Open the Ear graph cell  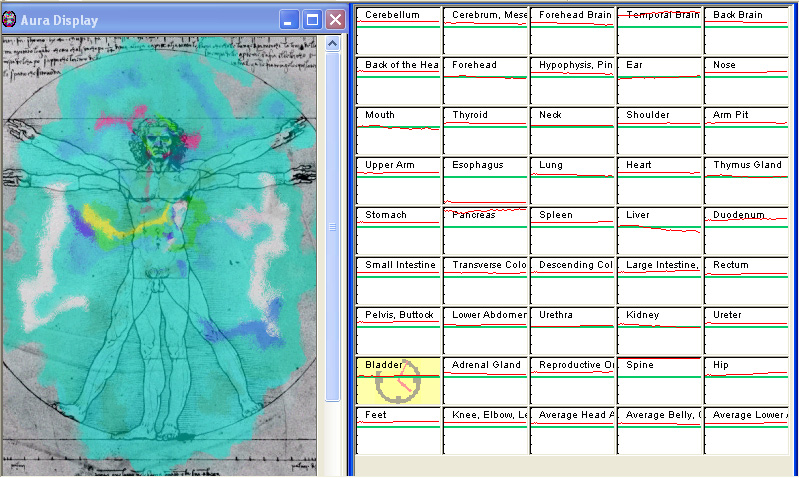[659, 81]
